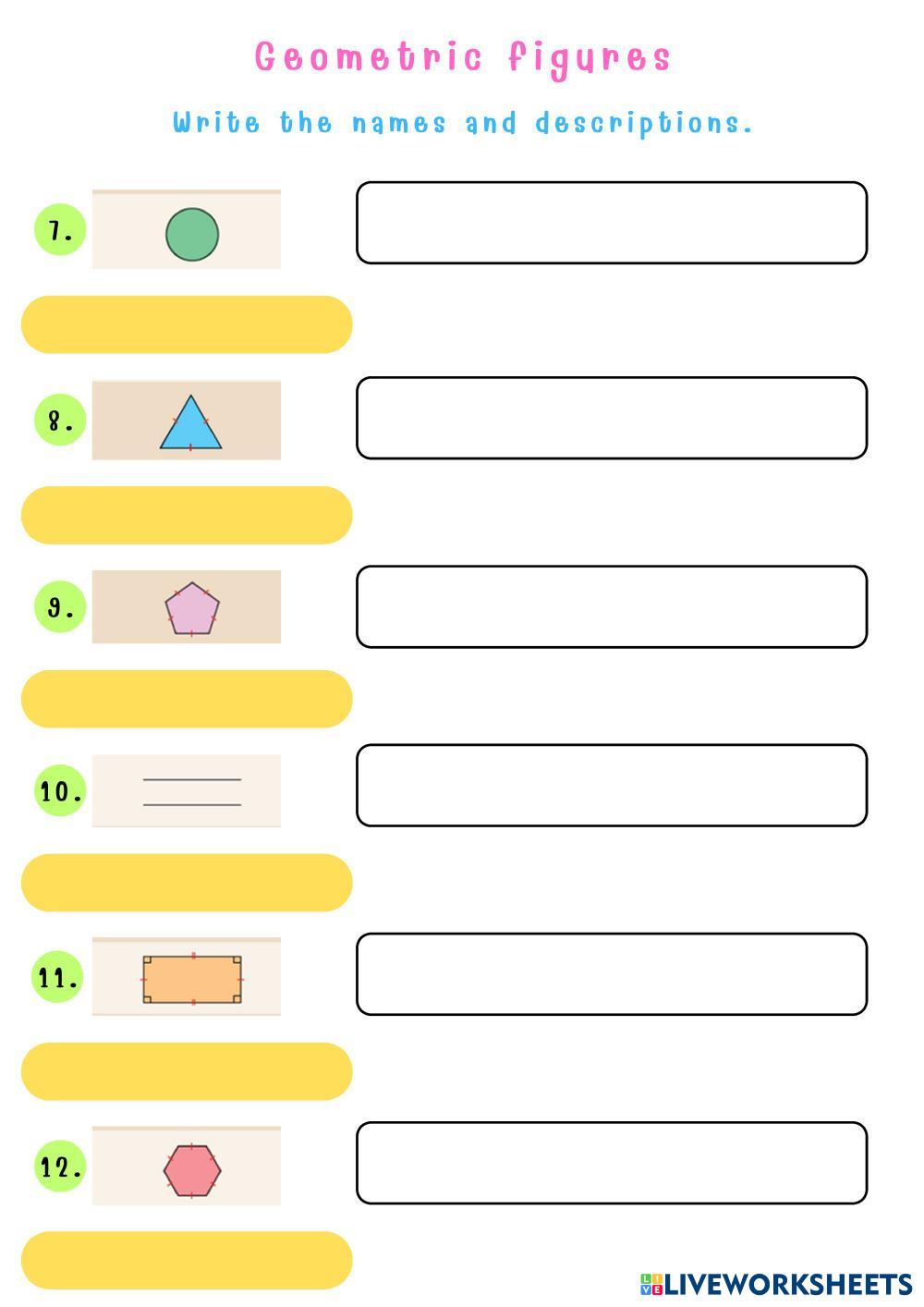Viewport: 924px width, 1307px height.
Task: Select the description box for item 10
Action: [x=611, y=785]
